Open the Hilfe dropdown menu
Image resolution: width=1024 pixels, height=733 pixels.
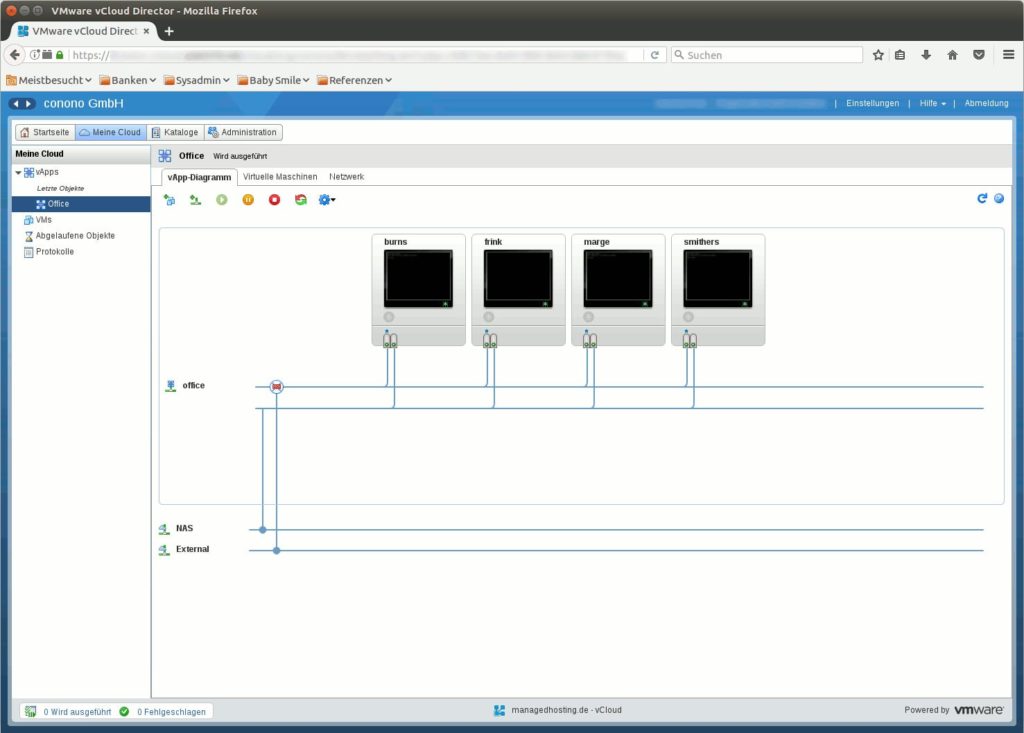(933, 103)
